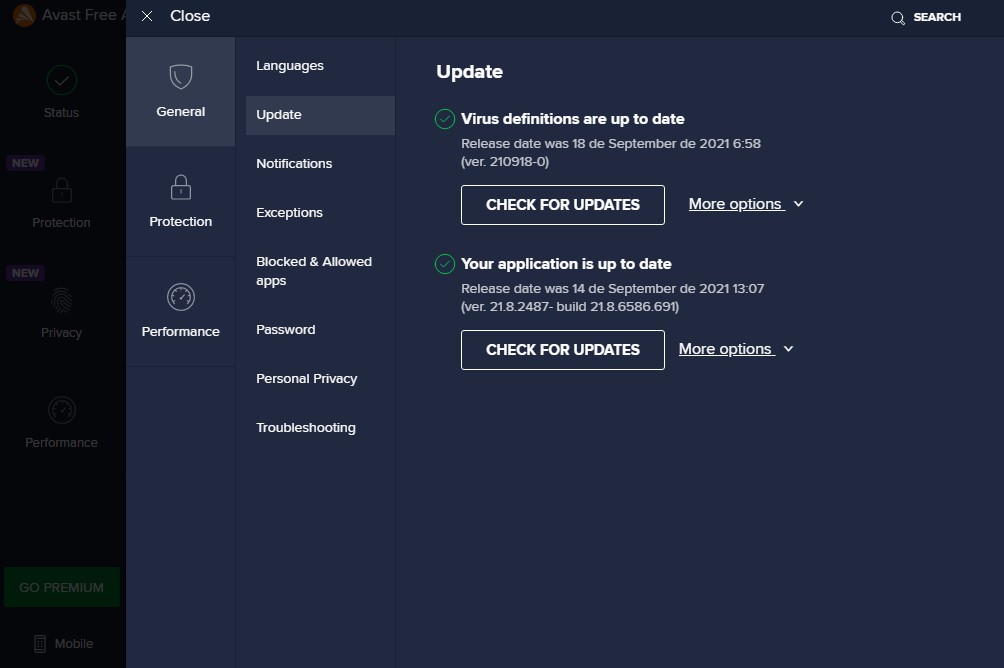Click virus definitions More options link
Screen dimensions: 1004x668
tap(736, 204)
